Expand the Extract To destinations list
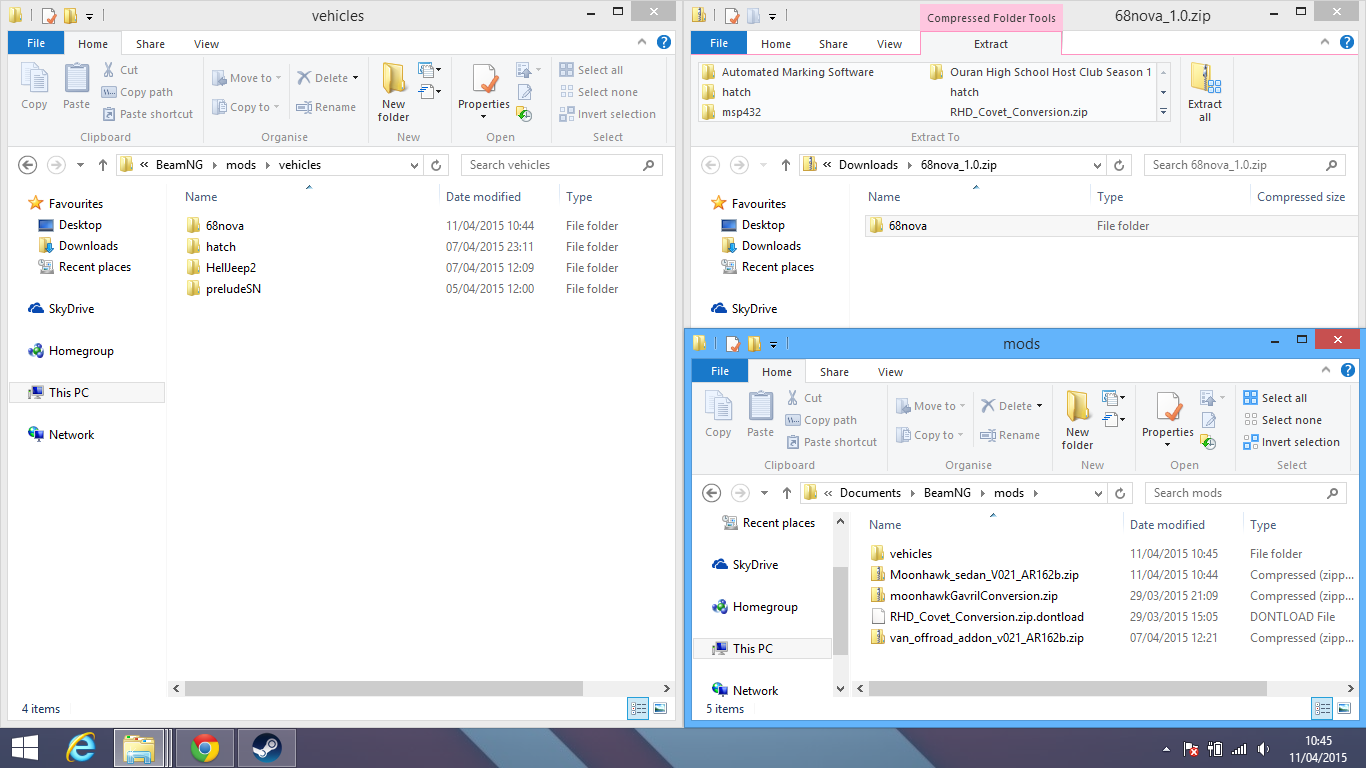Viewport: 1366px width, 768px height. coord(1163,112)
